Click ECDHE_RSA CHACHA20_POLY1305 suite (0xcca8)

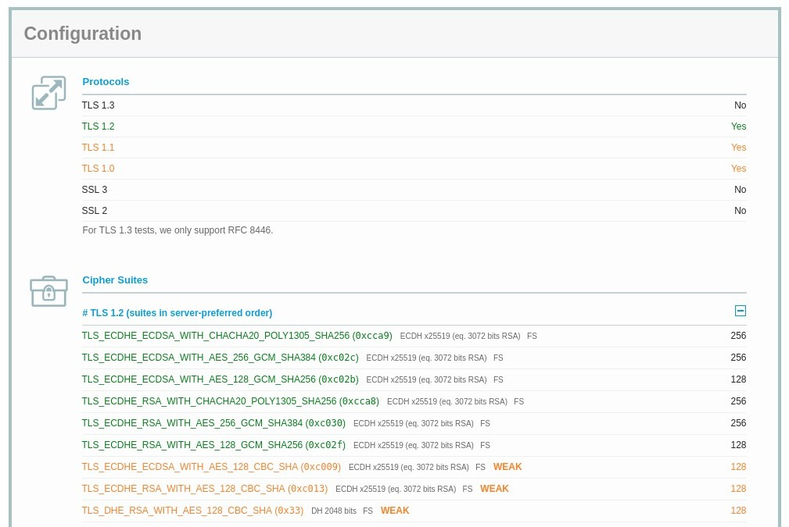(x=230, y=401)
